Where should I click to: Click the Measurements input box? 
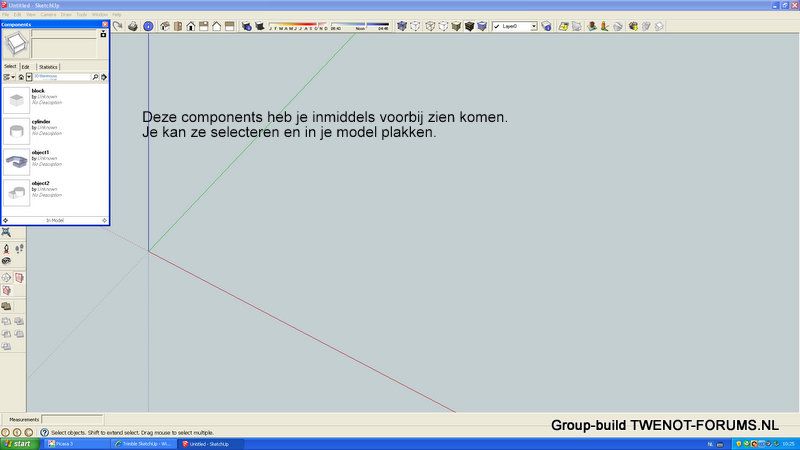click(72, 419)
